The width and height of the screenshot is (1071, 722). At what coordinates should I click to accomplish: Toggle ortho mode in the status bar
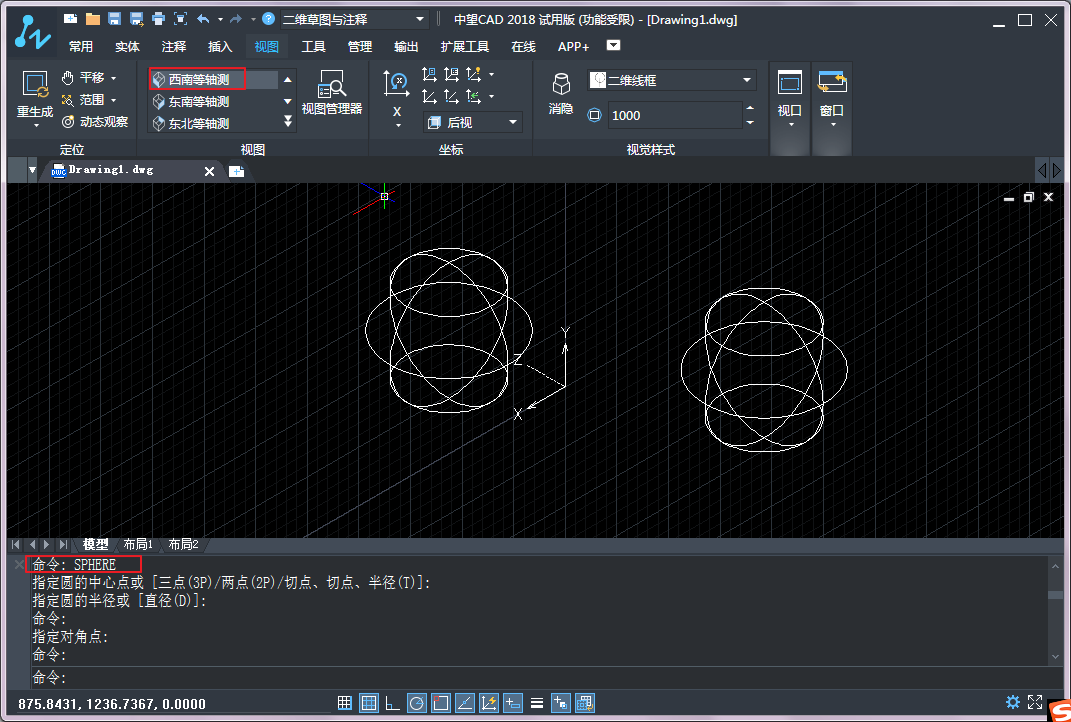pyautogui.click(x=392, y=702)
